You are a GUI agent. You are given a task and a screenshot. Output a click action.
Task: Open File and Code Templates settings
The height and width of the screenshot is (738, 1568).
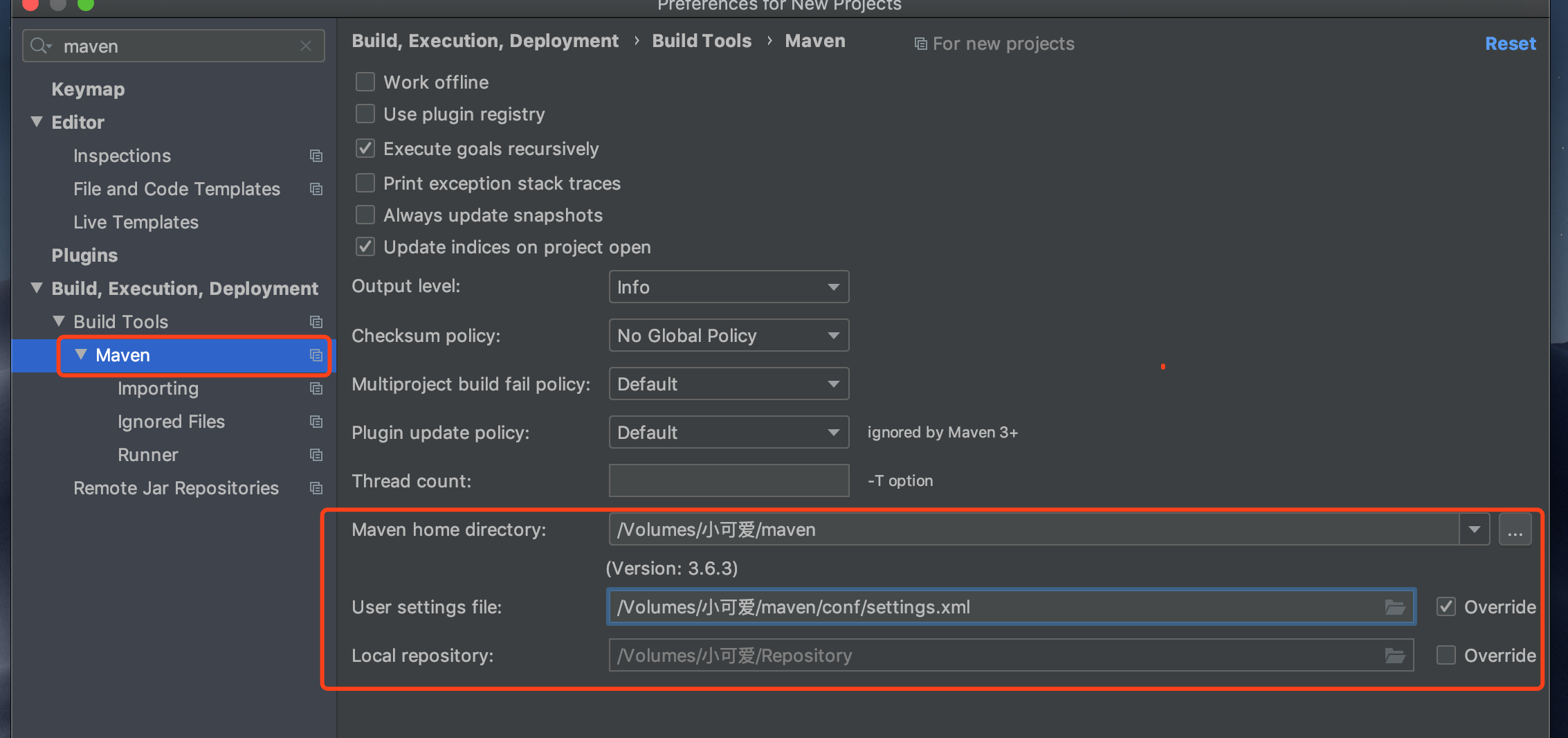point(176,189)
